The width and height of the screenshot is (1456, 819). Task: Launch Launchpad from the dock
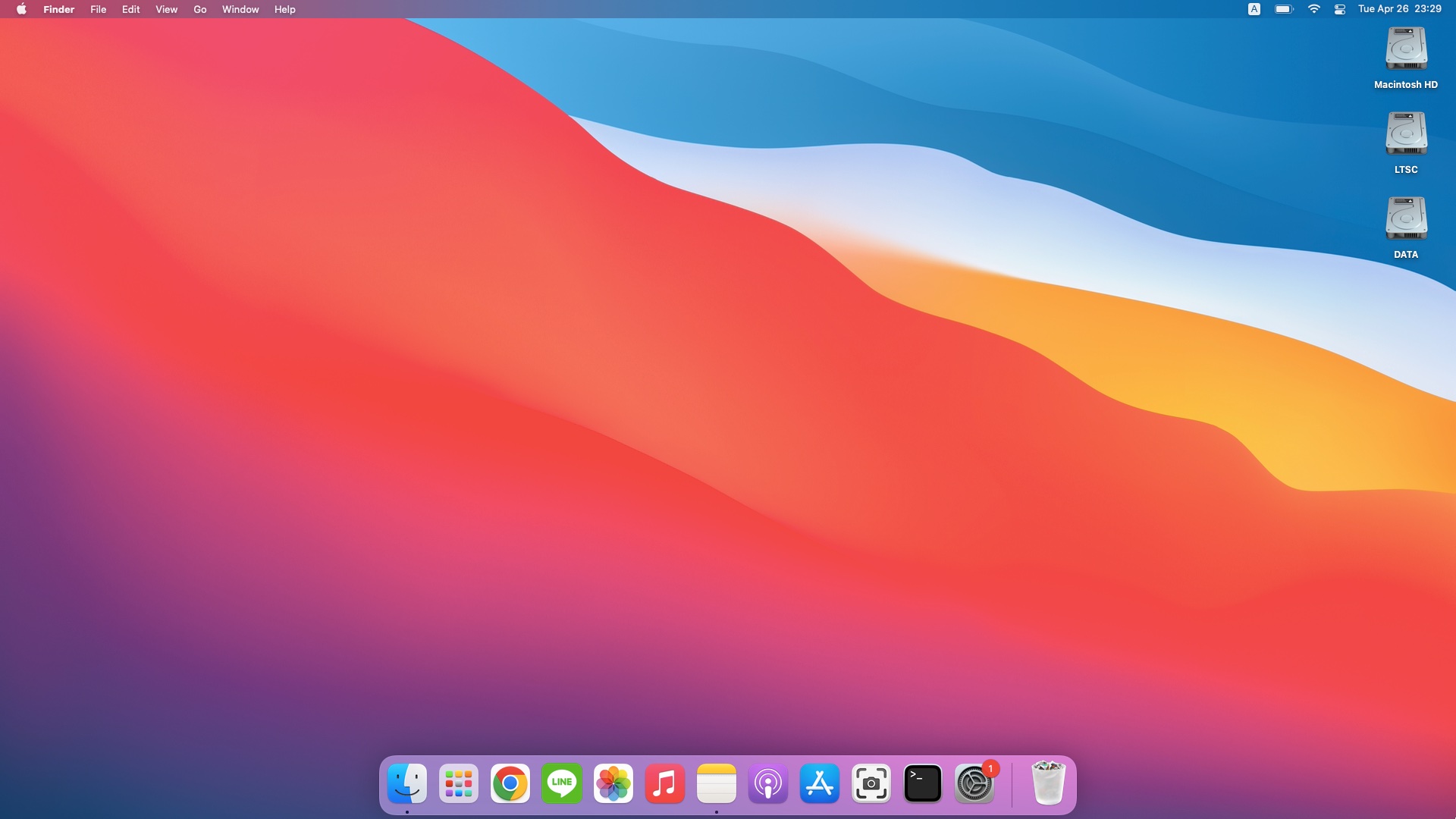[x=459, y=783]
